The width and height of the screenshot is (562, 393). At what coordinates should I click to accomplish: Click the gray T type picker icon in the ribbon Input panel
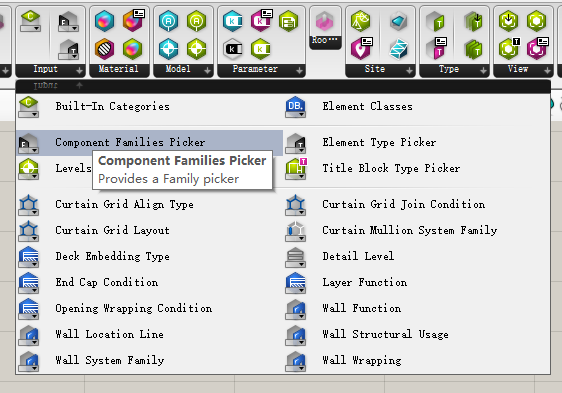[x=68, y=49]
